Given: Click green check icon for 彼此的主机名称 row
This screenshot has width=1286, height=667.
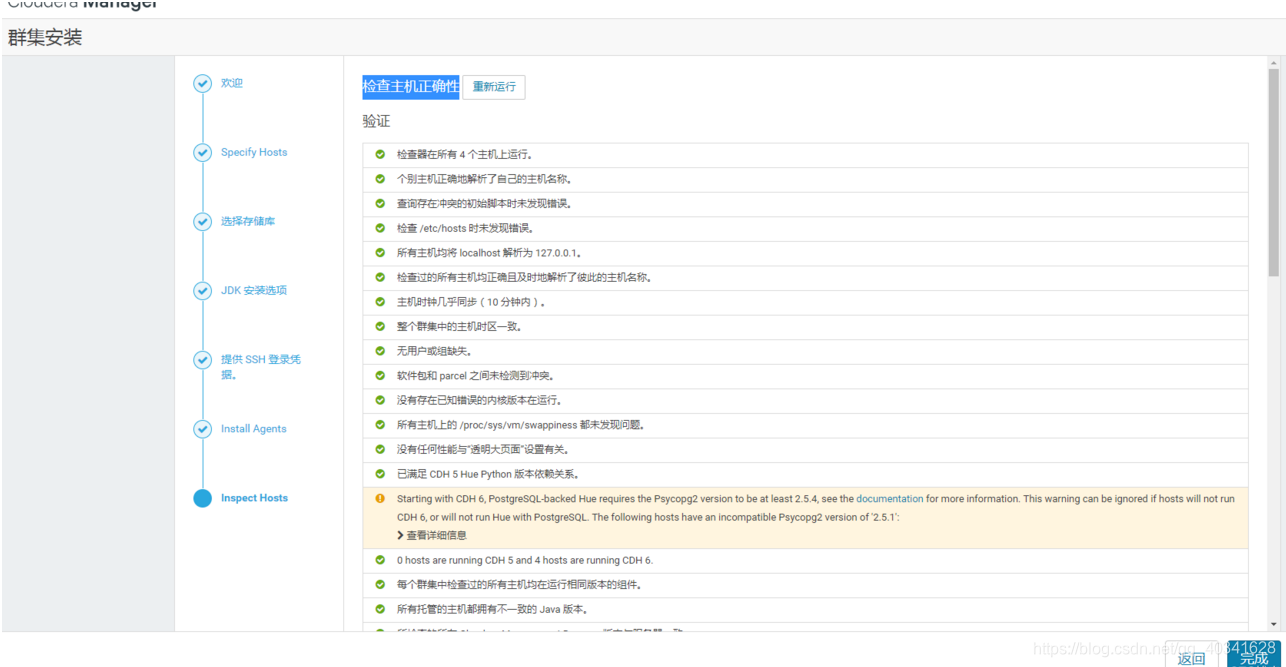Looking at the screenshot, I should (x=380, y=277).
